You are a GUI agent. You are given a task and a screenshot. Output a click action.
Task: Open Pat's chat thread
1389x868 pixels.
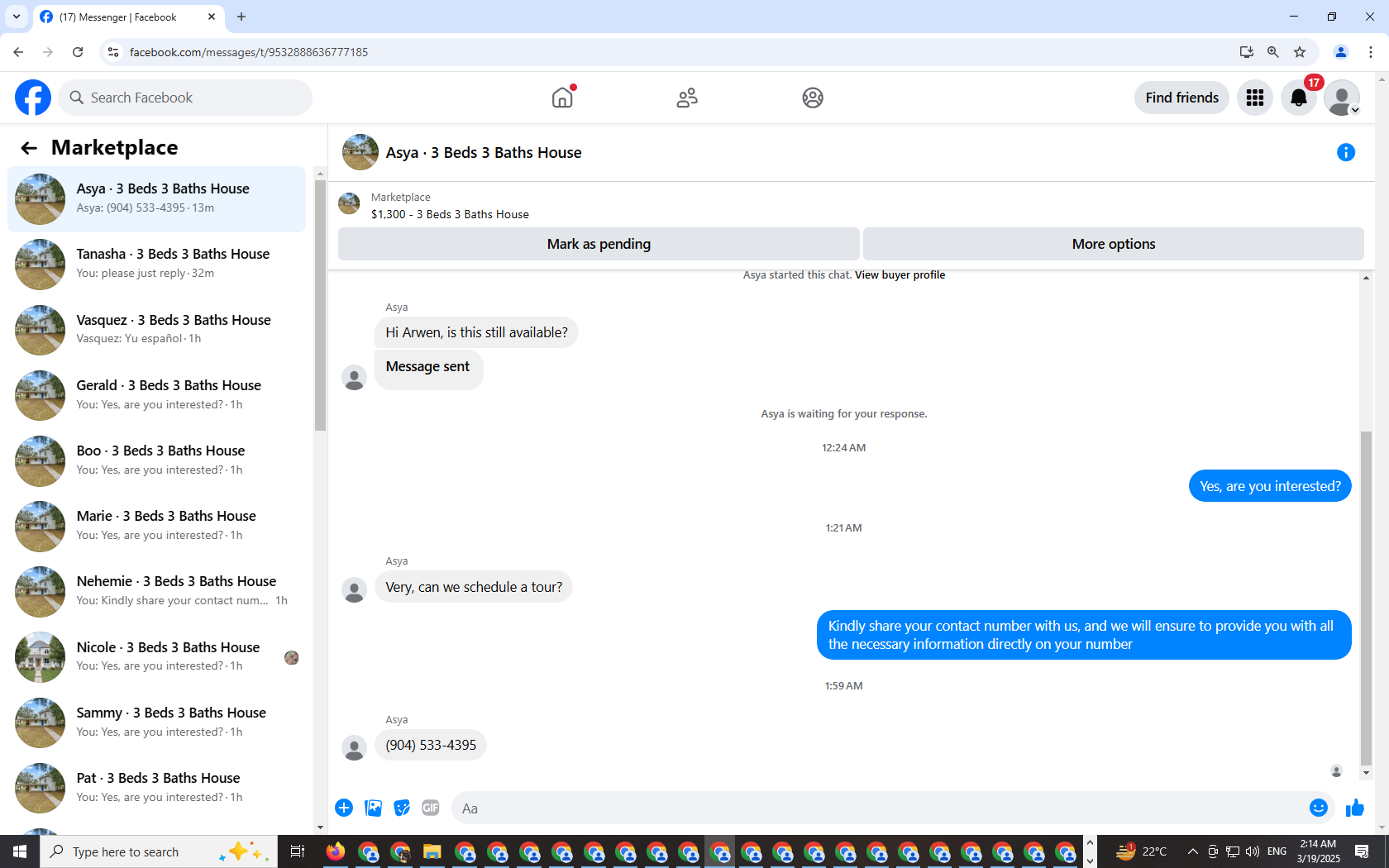click(156, 788)
